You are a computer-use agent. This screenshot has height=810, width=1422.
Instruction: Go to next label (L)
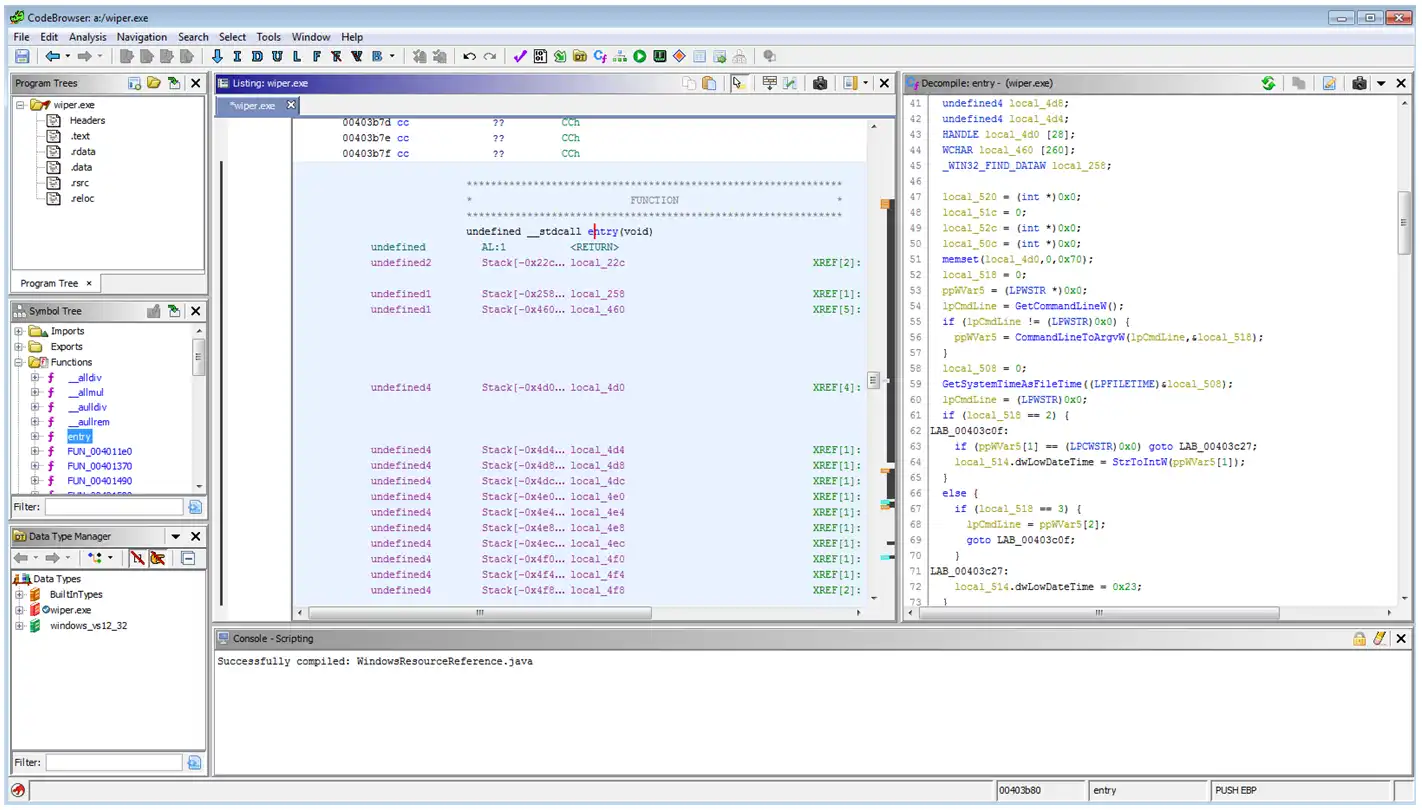tap(296, 57)
